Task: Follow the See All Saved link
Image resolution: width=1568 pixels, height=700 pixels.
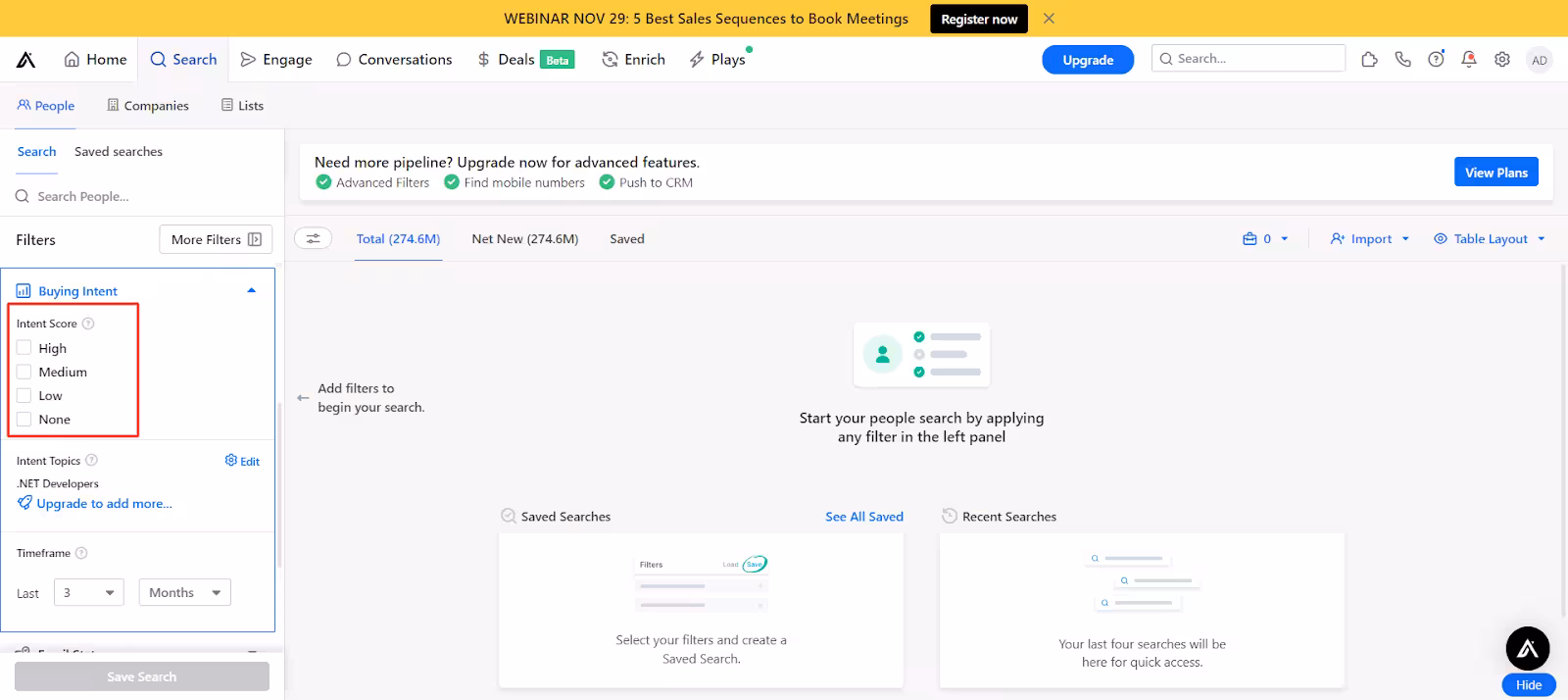Action: click(x=863, y=517)
